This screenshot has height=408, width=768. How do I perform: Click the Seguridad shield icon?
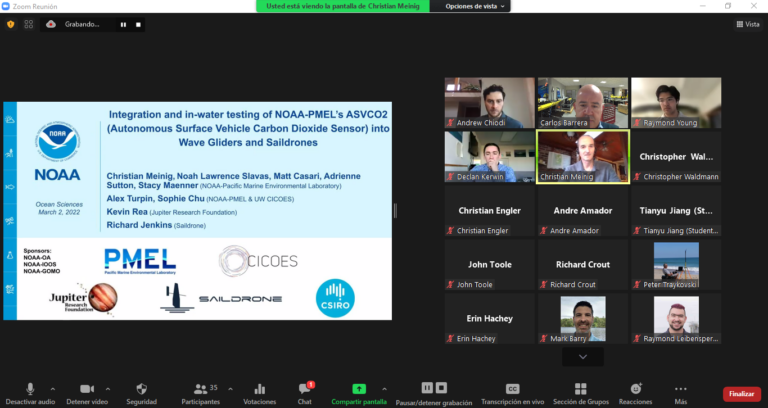click(141, 389)
